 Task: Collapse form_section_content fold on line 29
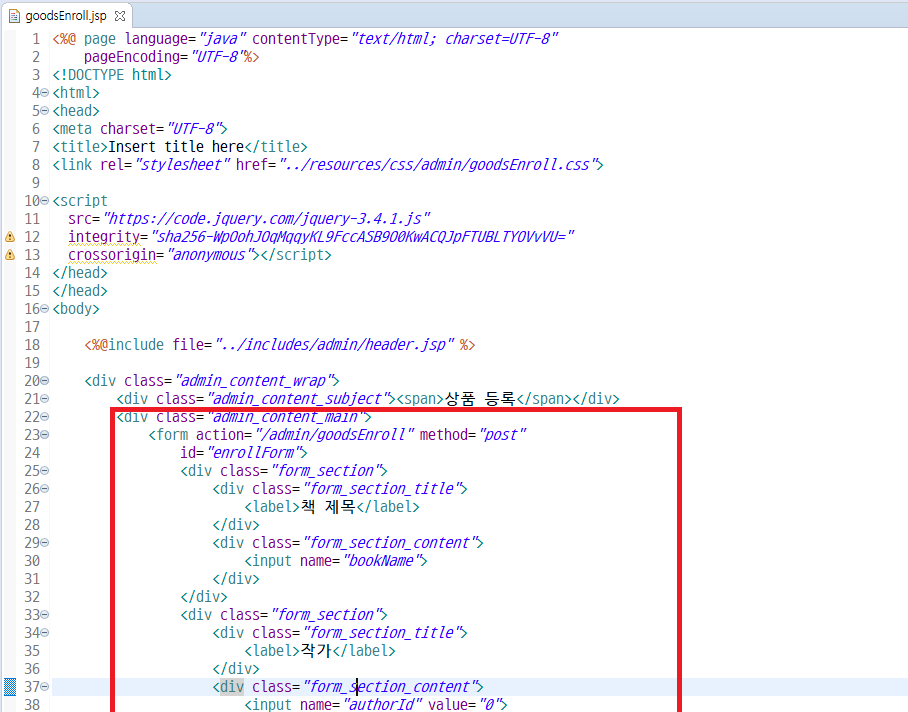coord(45,542)
